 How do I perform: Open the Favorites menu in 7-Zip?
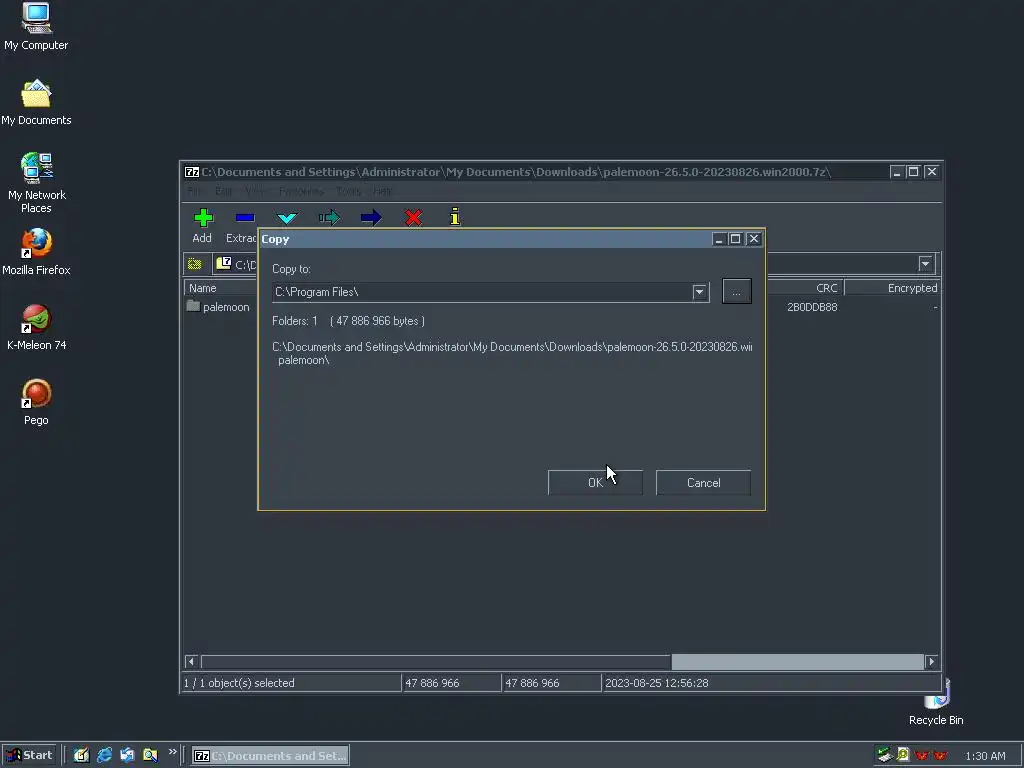tap(301, 191)
